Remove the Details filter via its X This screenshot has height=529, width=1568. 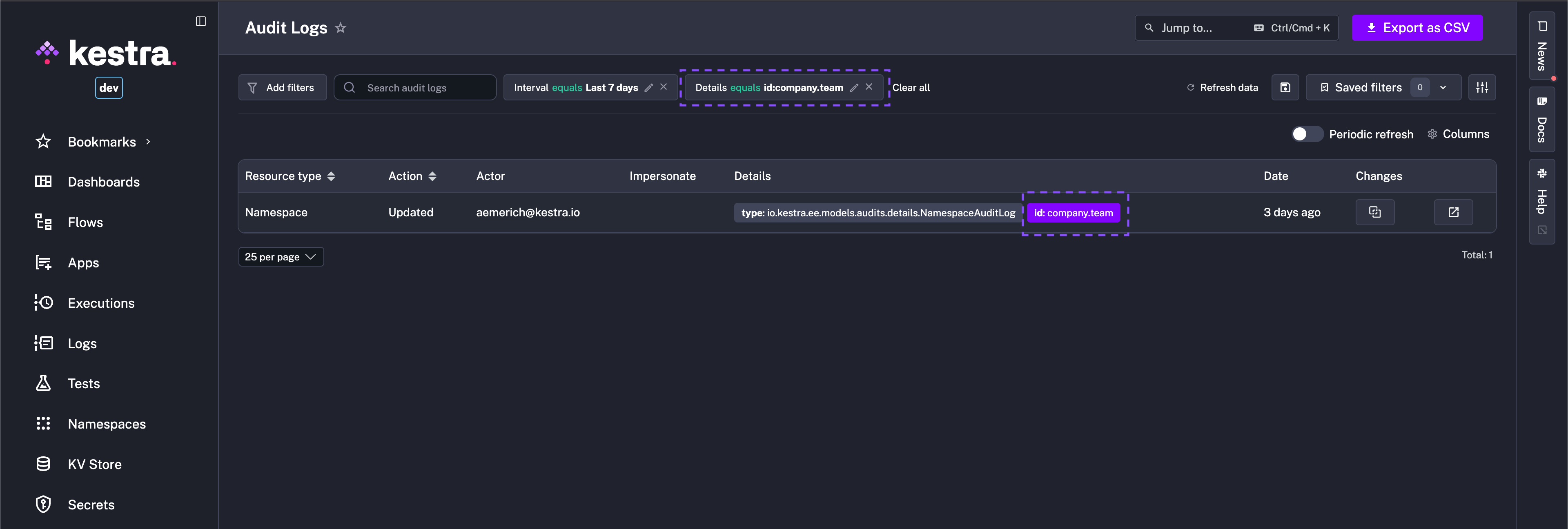(x=869, y=87)
